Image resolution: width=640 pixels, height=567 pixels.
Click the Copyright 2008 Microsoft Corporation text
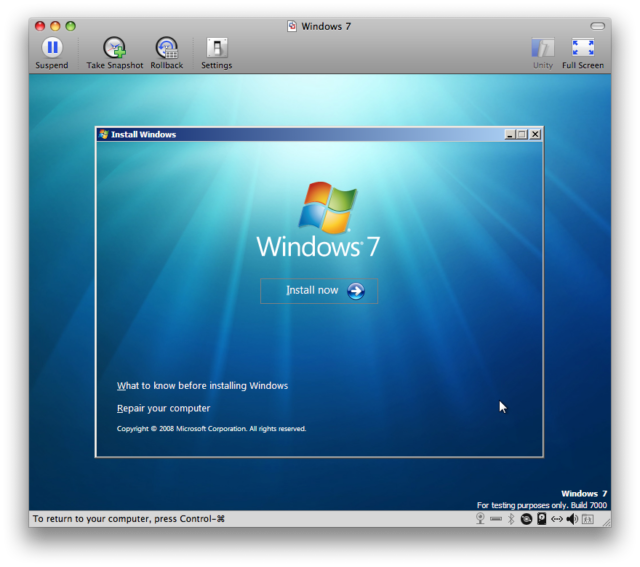[211, 429]
